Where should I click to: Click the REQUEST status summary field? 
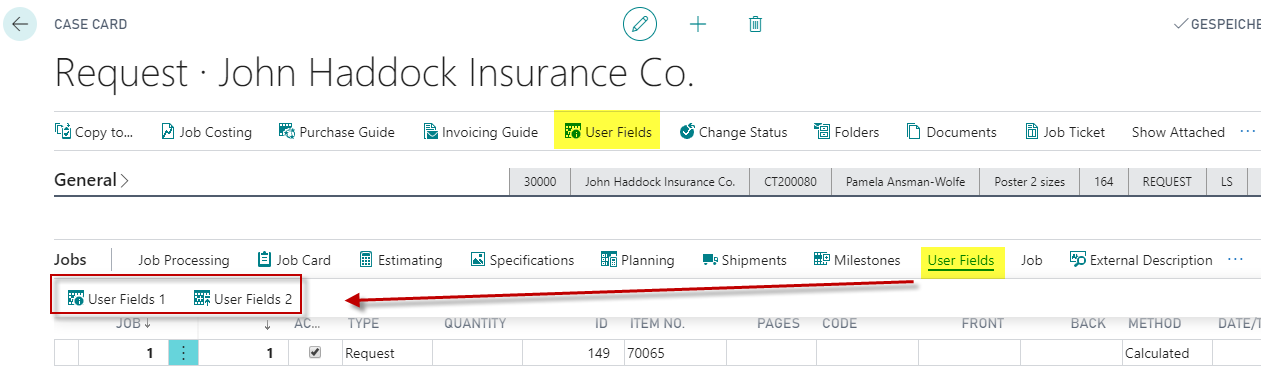(x=1168, y=182)
